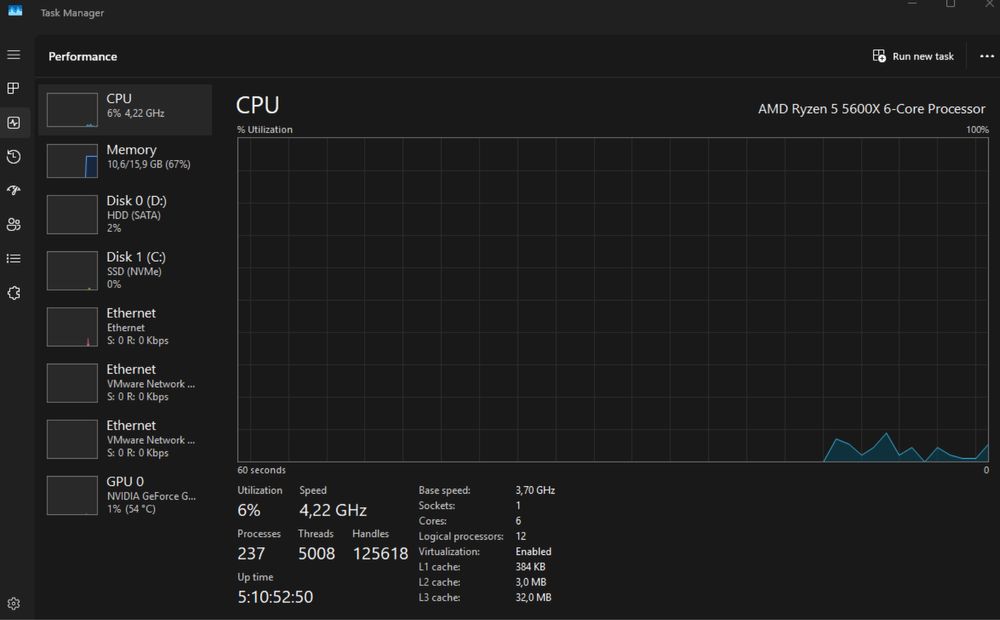Click the % Utilization graph label

pyautogui.click(x=265, y=129)
